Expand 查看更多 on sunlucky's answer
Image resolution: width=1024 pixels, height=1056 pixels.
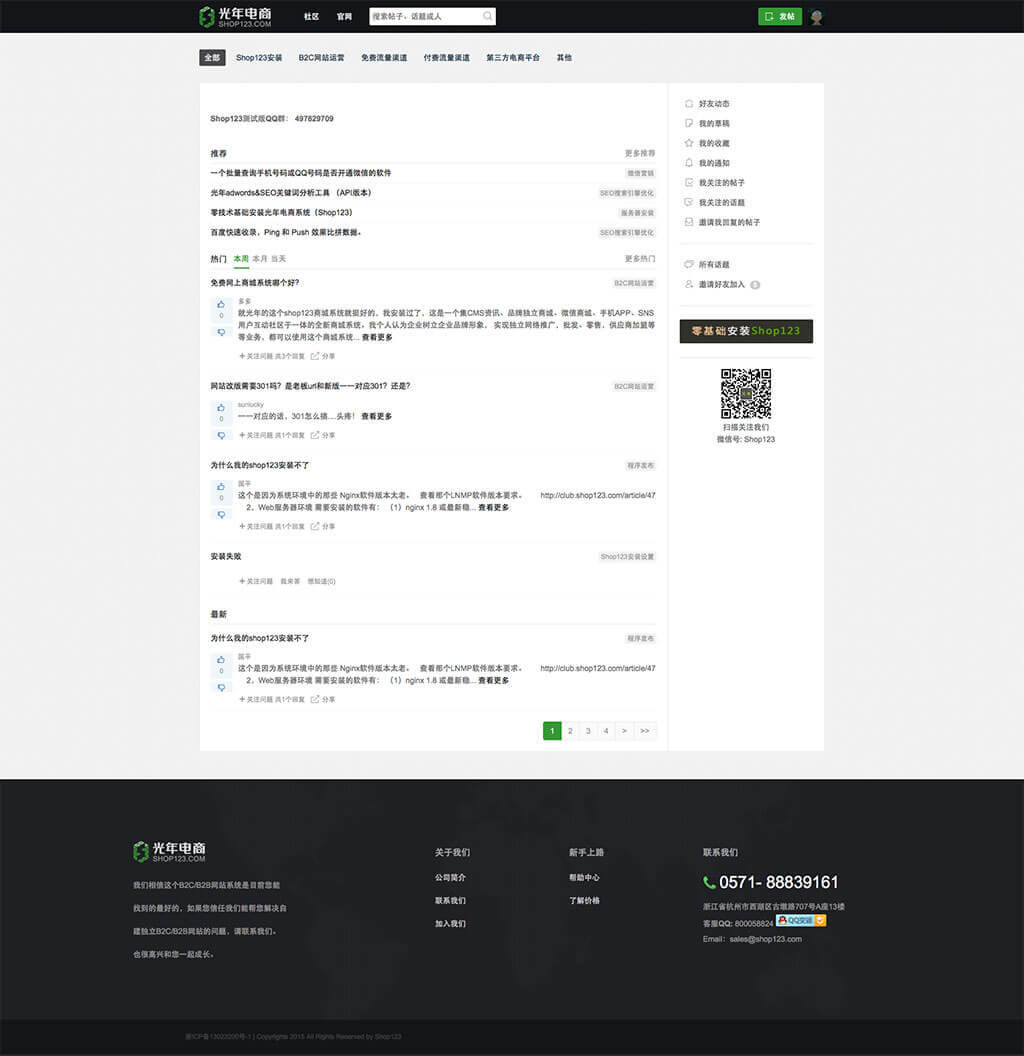coord(376,416)
